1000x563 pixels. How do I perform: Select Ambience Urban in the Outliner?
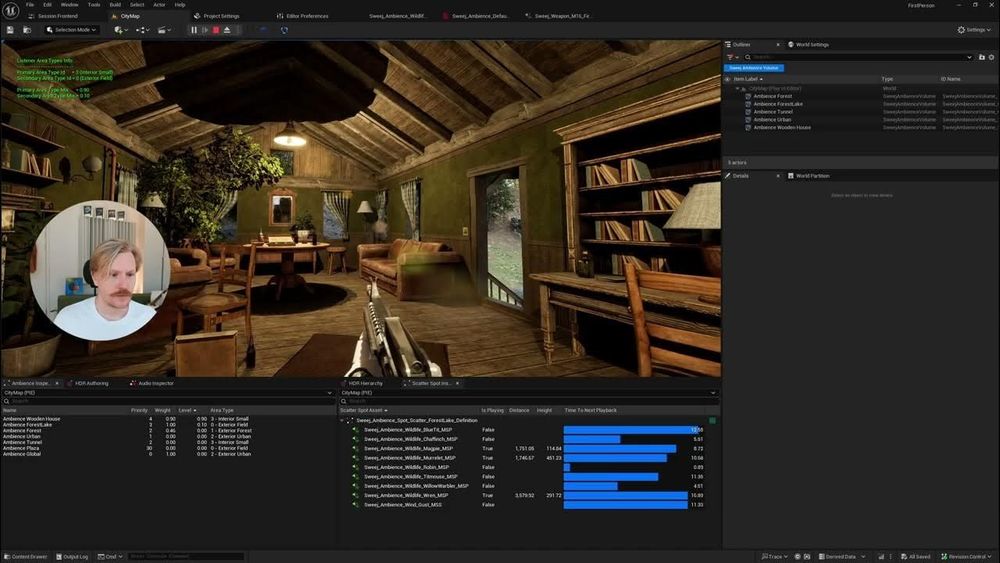pos(772,119)
